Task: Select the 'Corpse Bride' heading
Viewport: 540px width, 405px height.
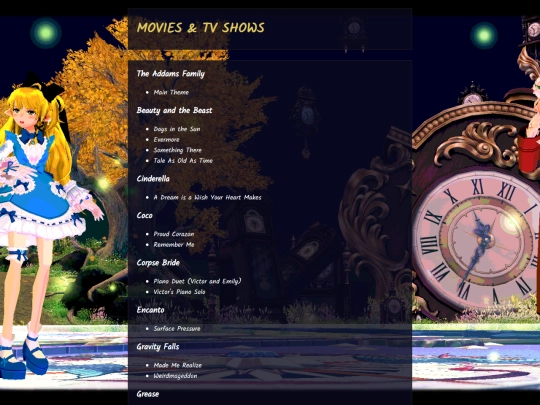Action: tap(158, 263)
